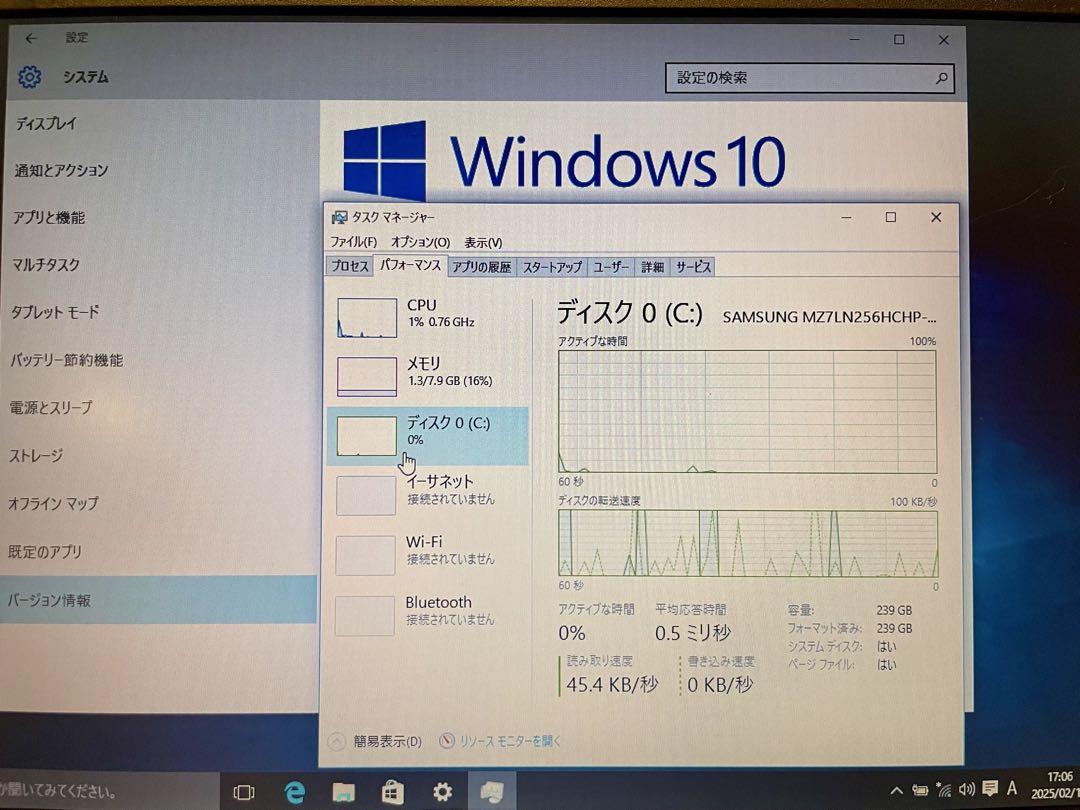
Task: Select メモリ in the performance list
Action: (428, 375)
